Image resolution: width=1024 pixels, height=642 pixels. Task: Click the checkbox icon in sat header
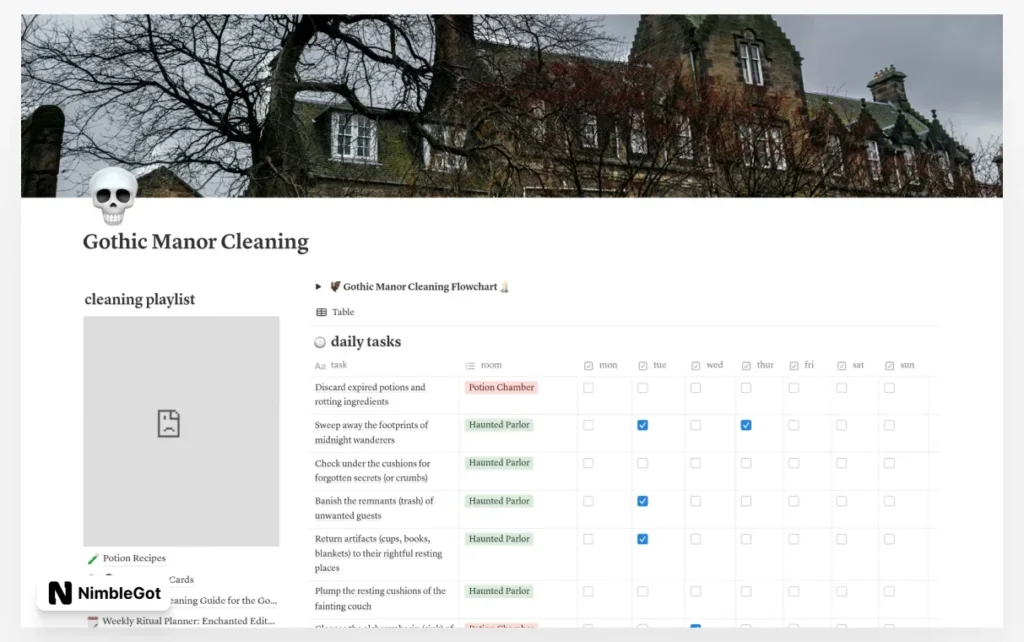[841, 366]
